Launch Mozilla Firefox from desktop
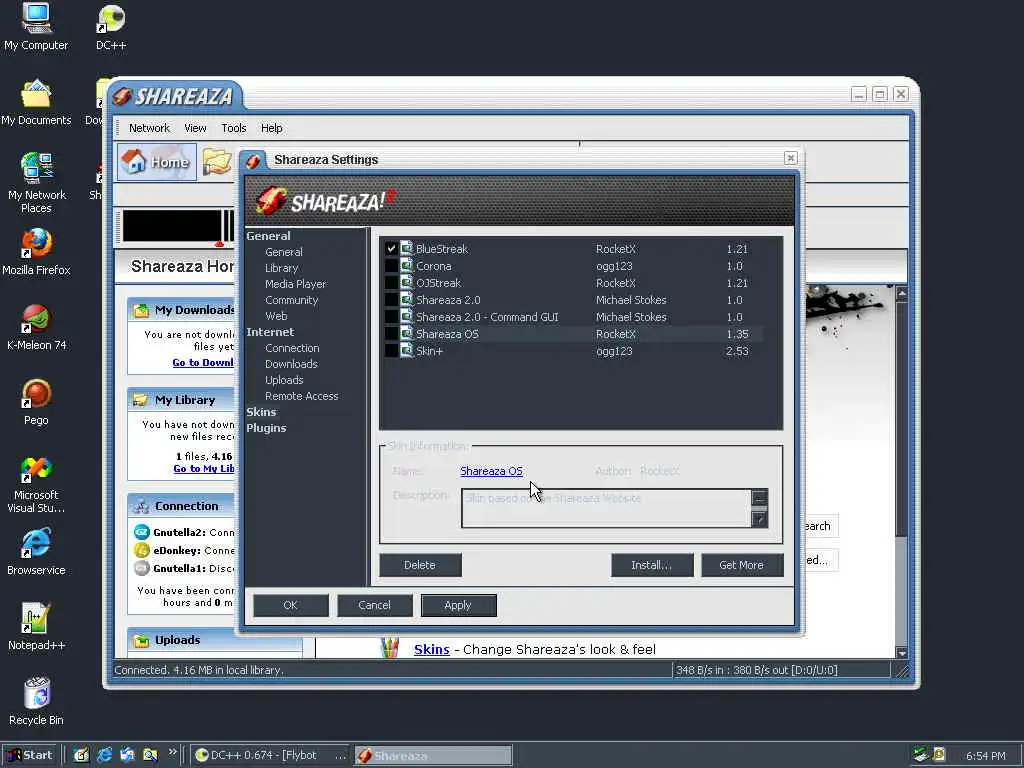This screenshot has width=1024, height=768. tap(36, 252)
